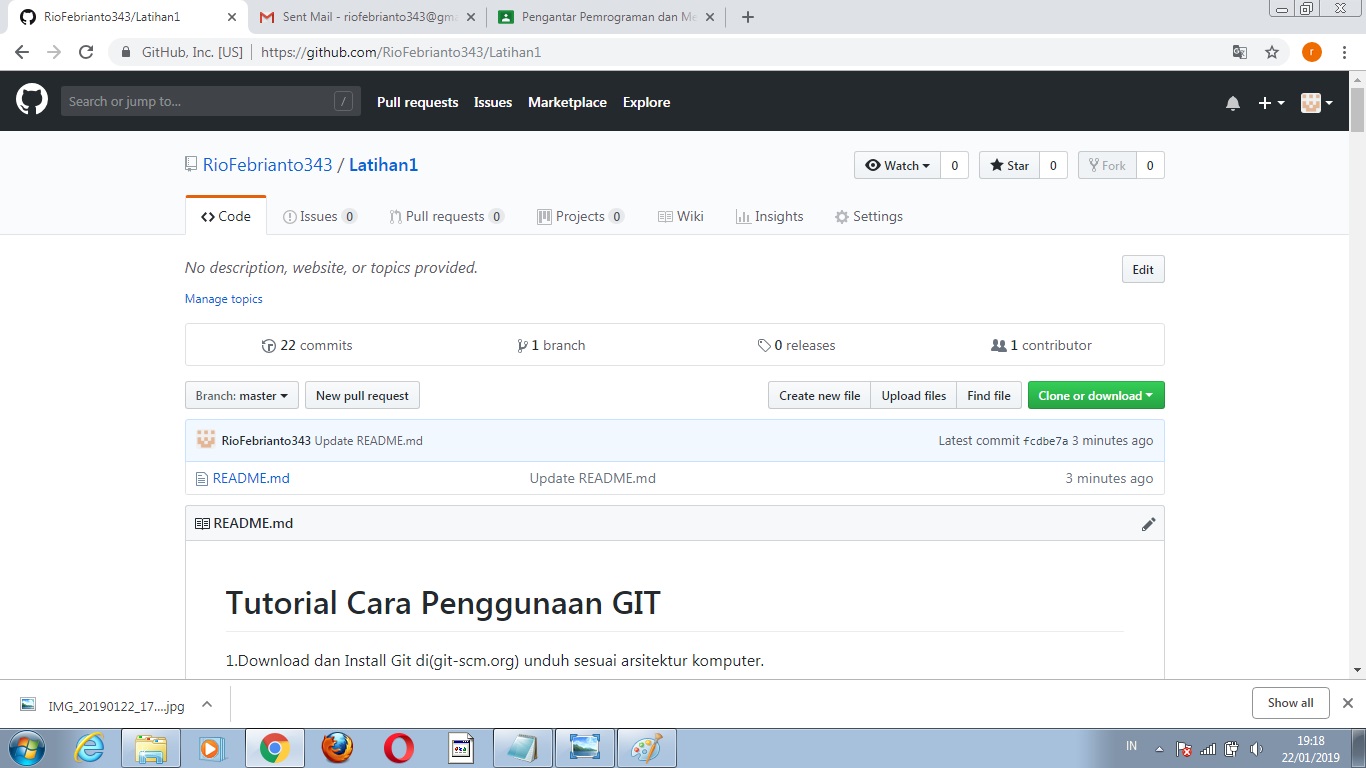
Task: Reload the page in Chrome
Action: pyautogui.click(x=86, y=52)
